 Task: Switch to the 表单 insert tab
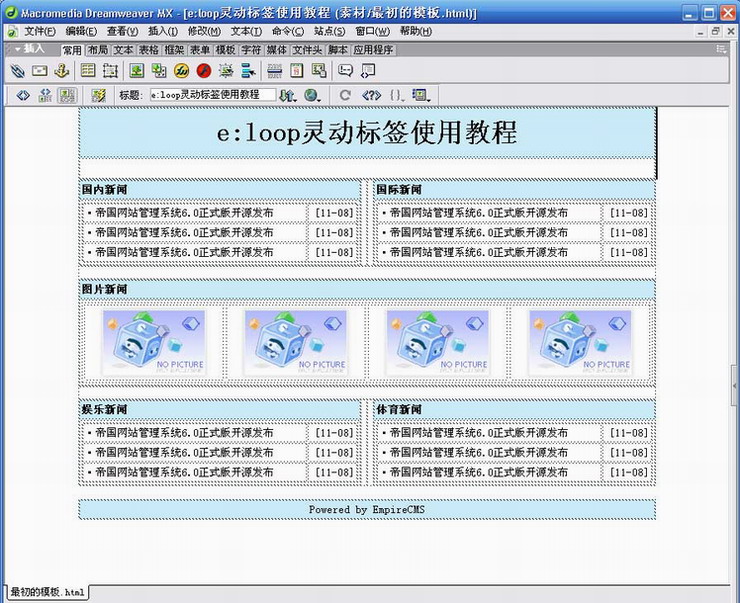pos(199,49)
